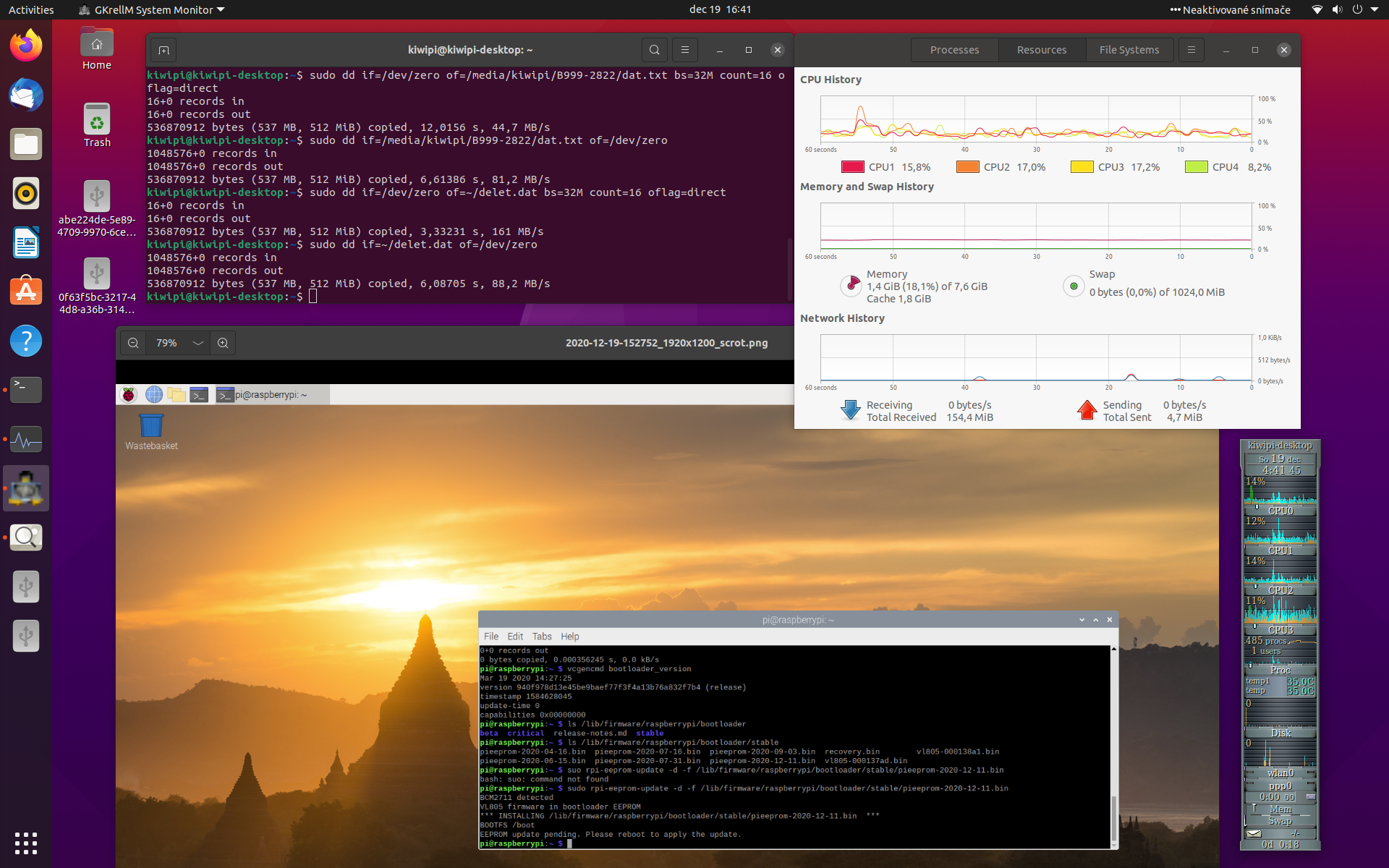Open System Monitor hamburger menu
Viewport: 1389px width, 868px height.
(1191, 50)
